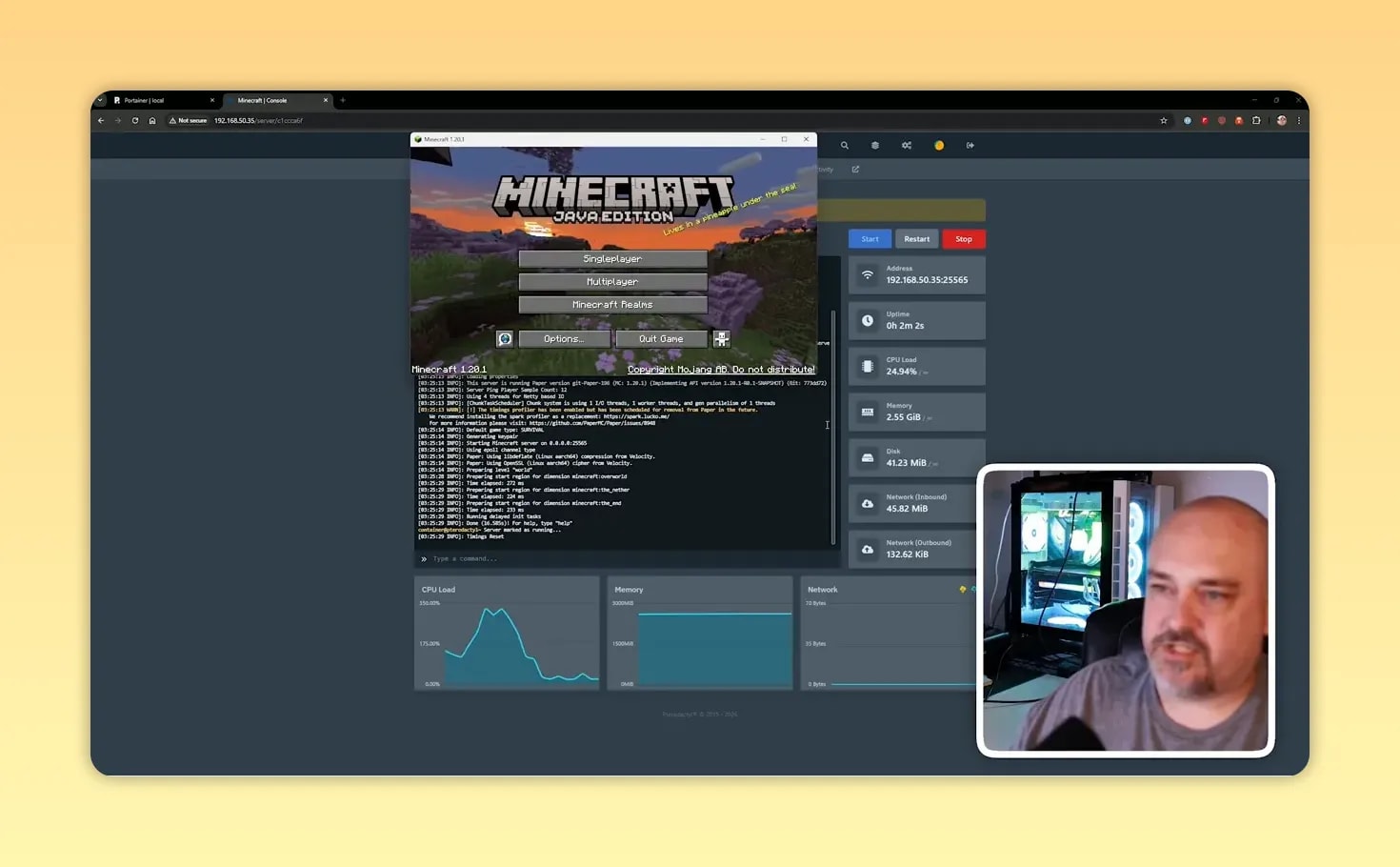Click the console scrollbar
Image resolution: width=1400 pixels, height=867 pixels.
tap(833, 427)
